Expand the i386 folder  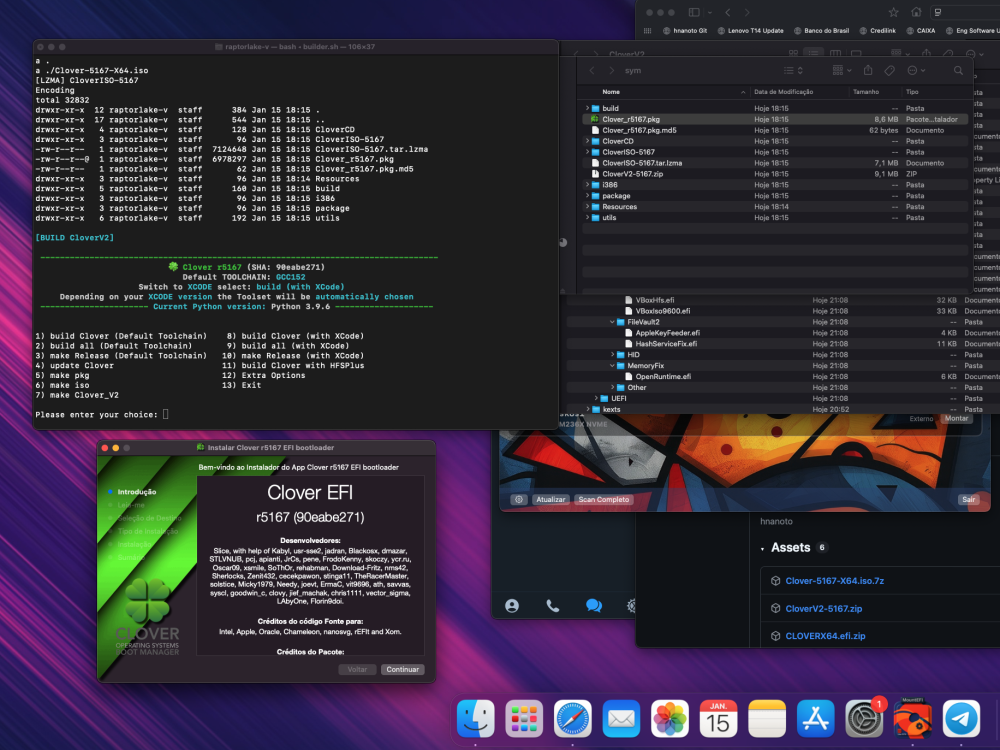tap(587, 185)
